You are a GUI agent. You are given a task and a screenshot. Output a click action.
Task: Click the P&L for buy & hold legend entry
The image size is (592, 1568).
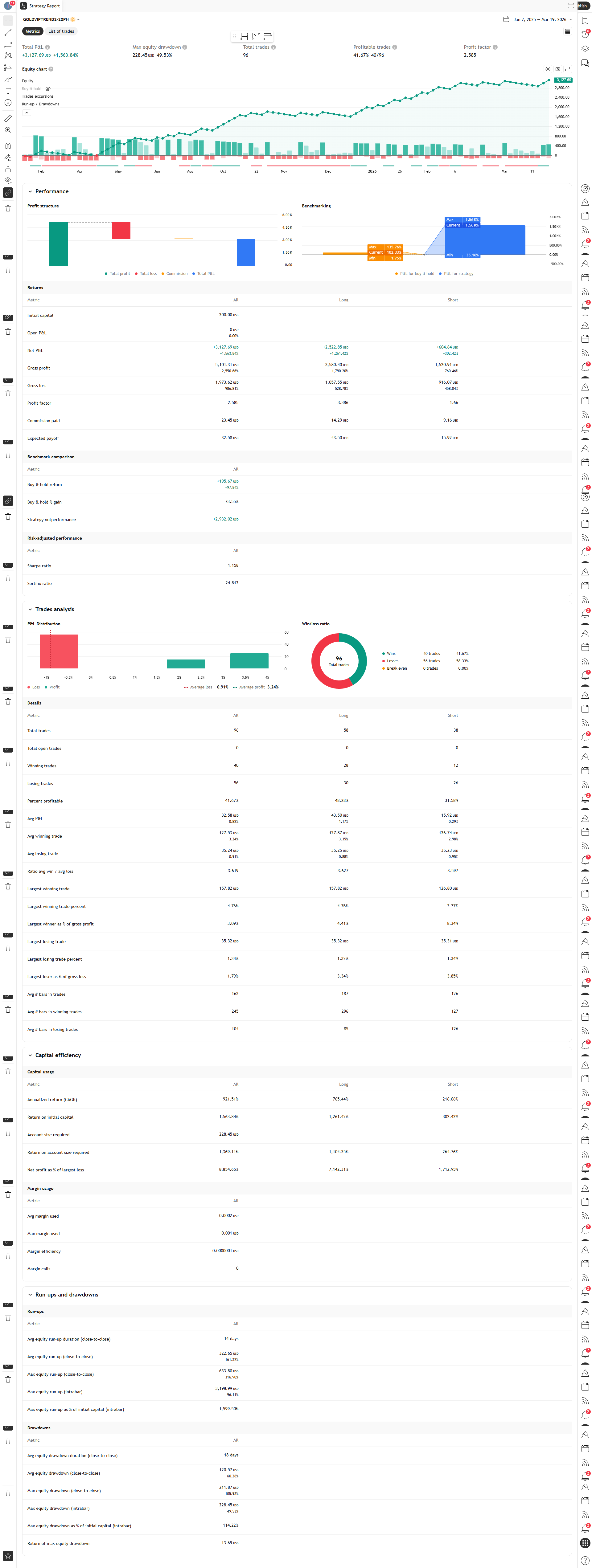click(x=415, y=274)
